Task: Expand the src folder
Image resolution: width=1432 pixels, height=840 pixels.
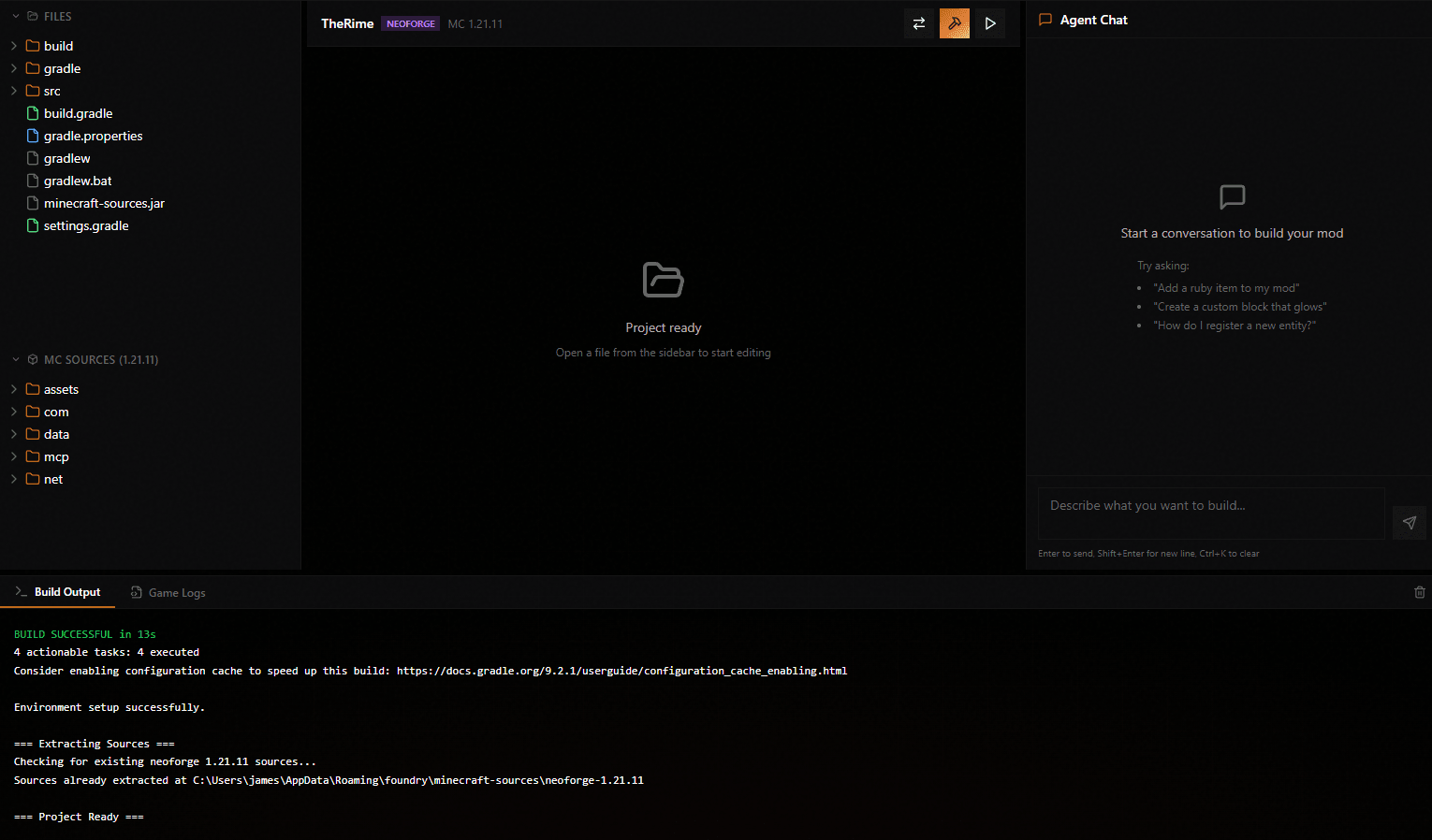Action: (51, 91)
